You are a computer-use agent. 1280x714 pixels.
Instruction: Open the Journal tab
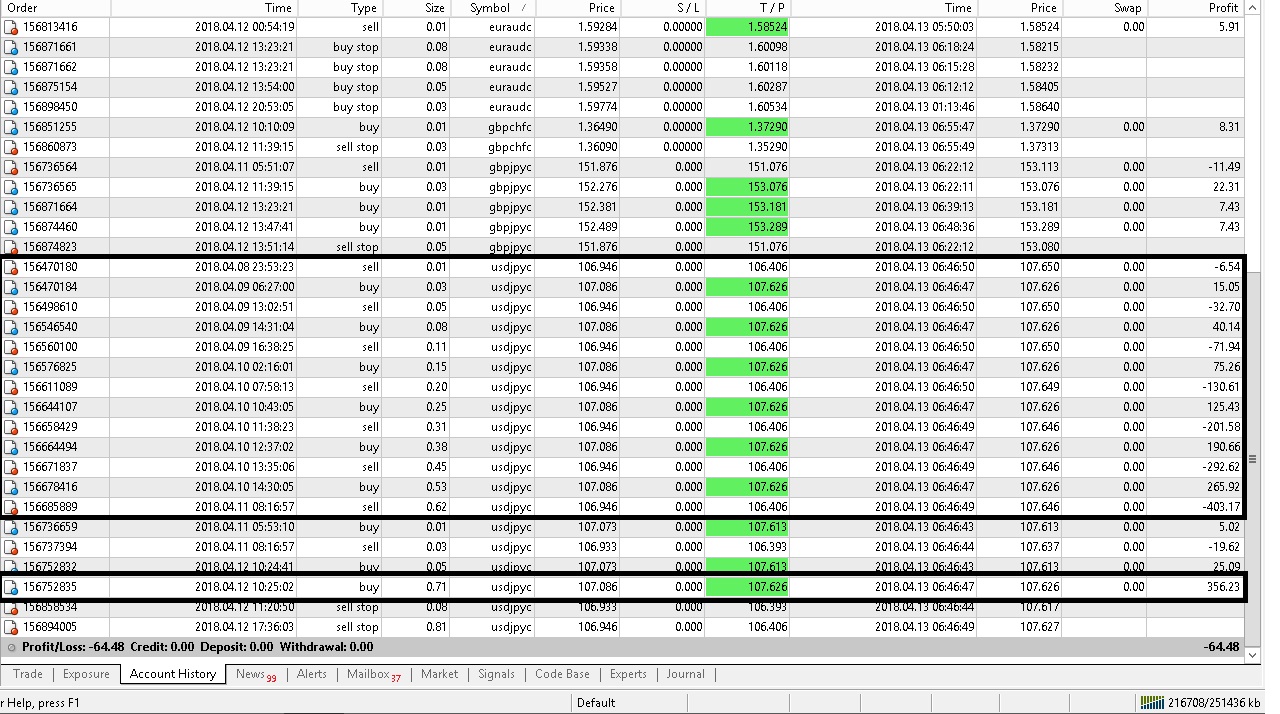point(685,674)
